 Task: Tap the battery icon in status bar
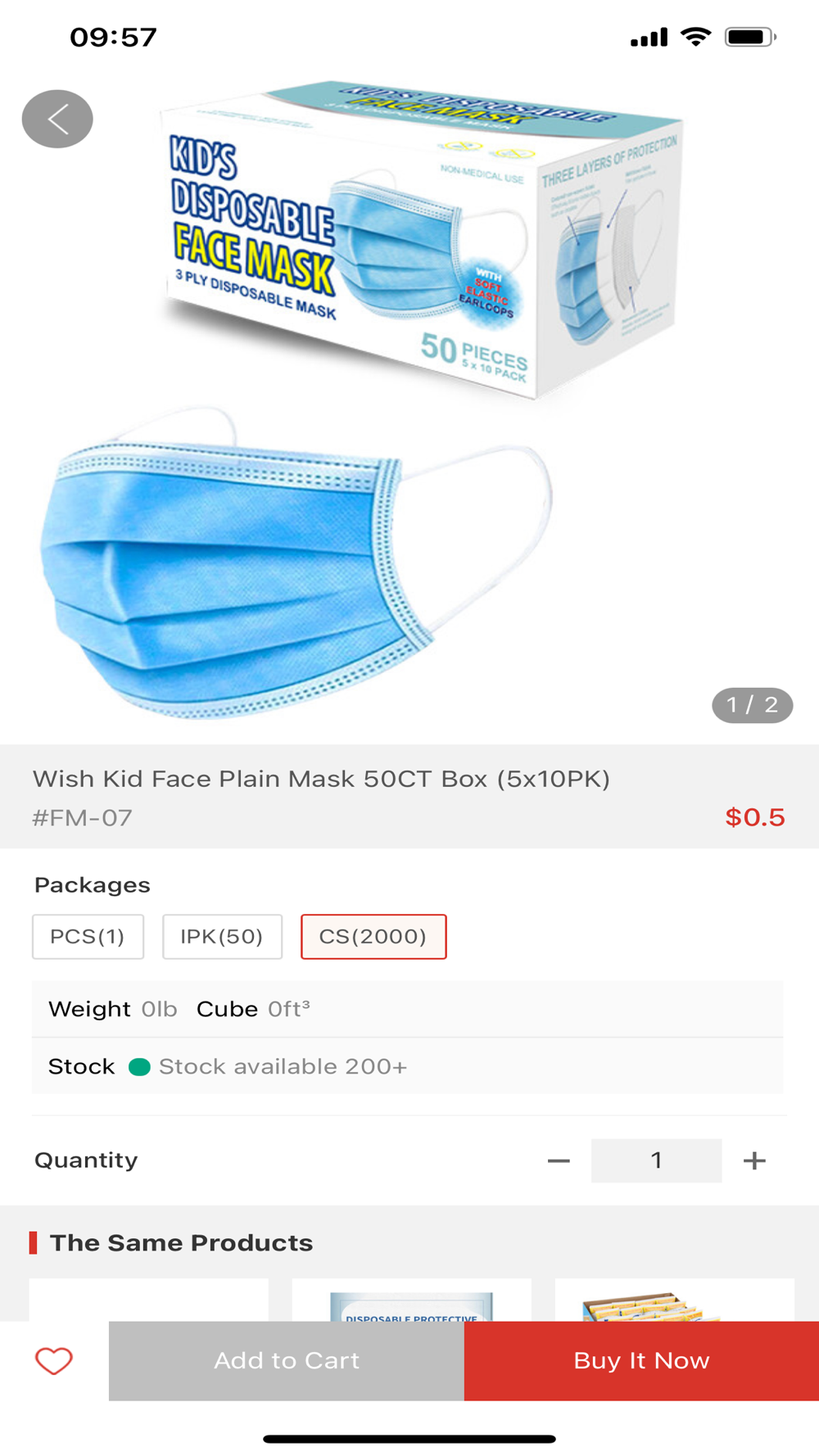click(749, 37)
